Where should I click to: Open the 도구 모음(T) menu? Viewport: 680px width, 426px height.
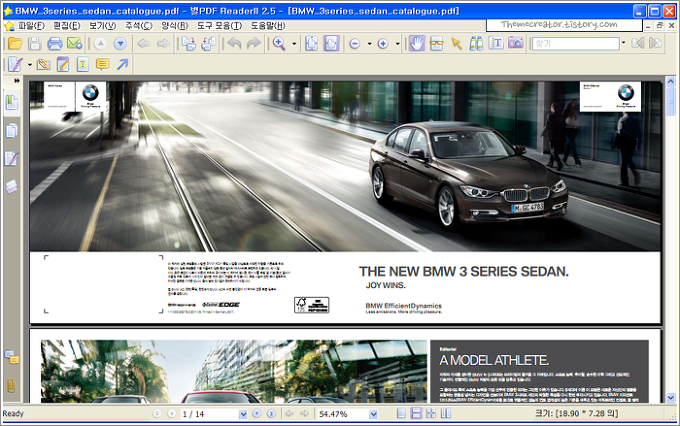(219, 26)
